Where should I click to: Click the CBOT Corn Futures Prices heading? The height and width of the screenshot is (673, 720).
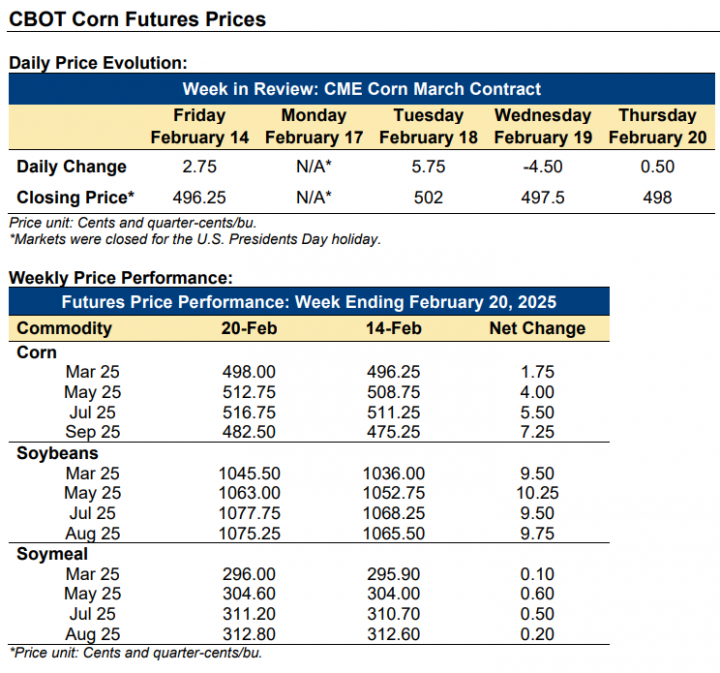tap(137, 19)
